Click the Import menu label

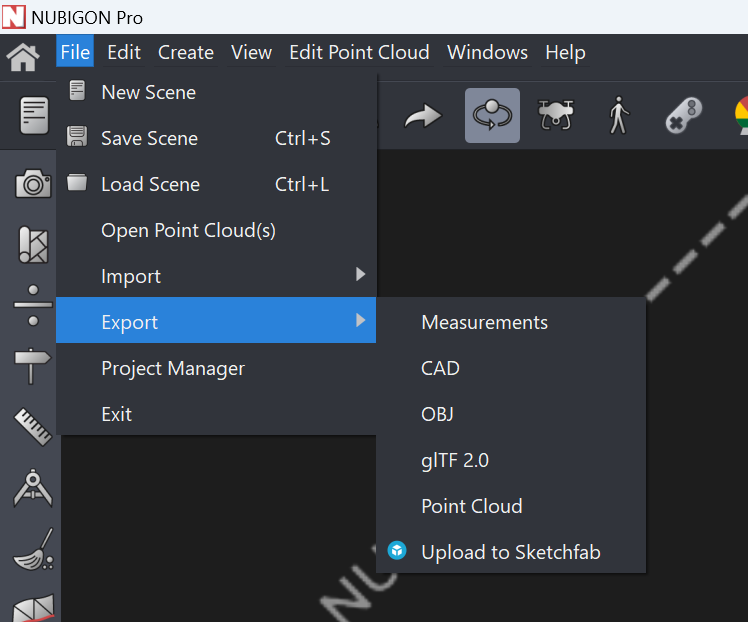click(x=131, y=277)
